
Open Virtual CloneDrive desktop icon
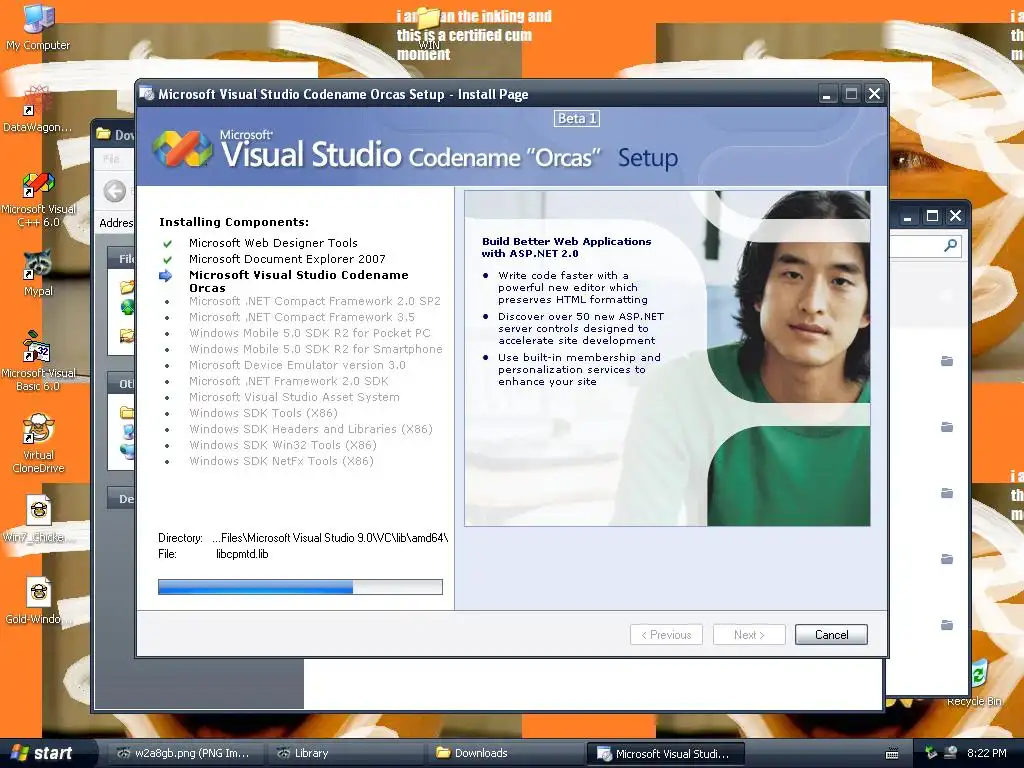click(x=38, y=443)
